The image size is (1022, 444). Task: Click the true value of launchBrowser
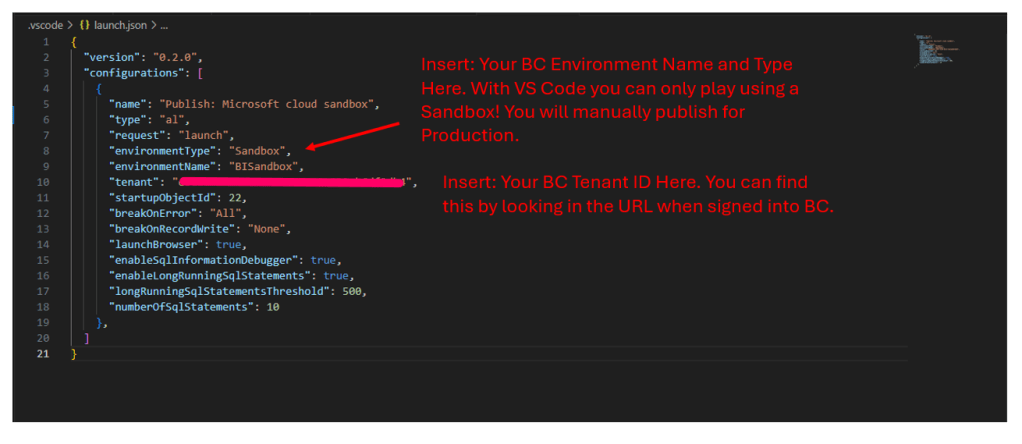point(229,245)
